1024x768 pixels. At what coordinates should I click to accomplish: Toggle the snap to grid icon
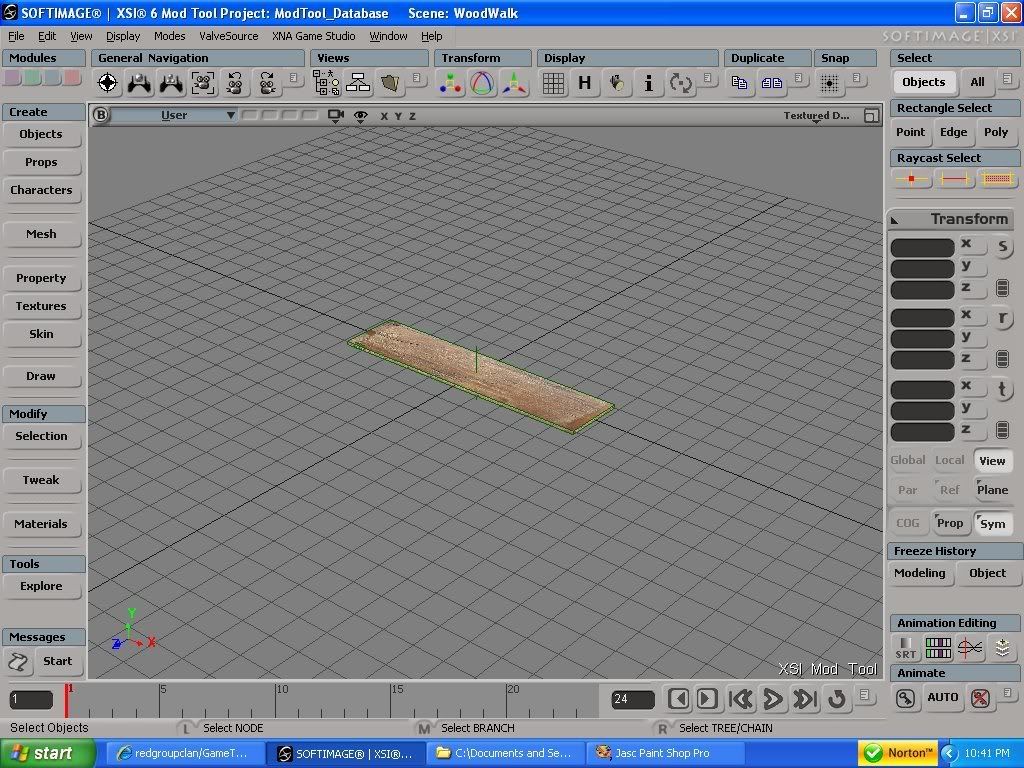tap(829, 83)
